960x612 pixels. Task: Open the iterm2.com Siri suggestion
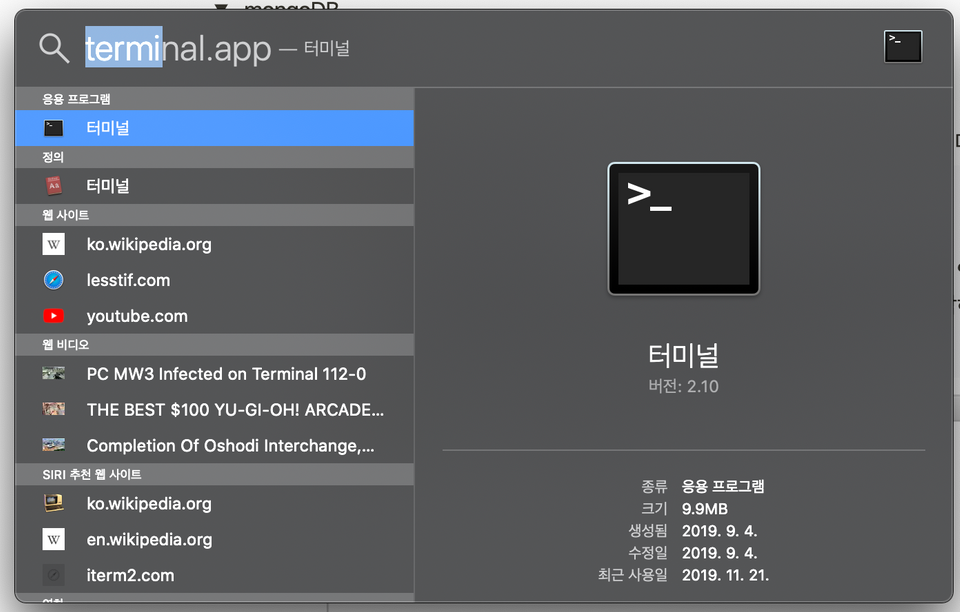tap(214, 575)
